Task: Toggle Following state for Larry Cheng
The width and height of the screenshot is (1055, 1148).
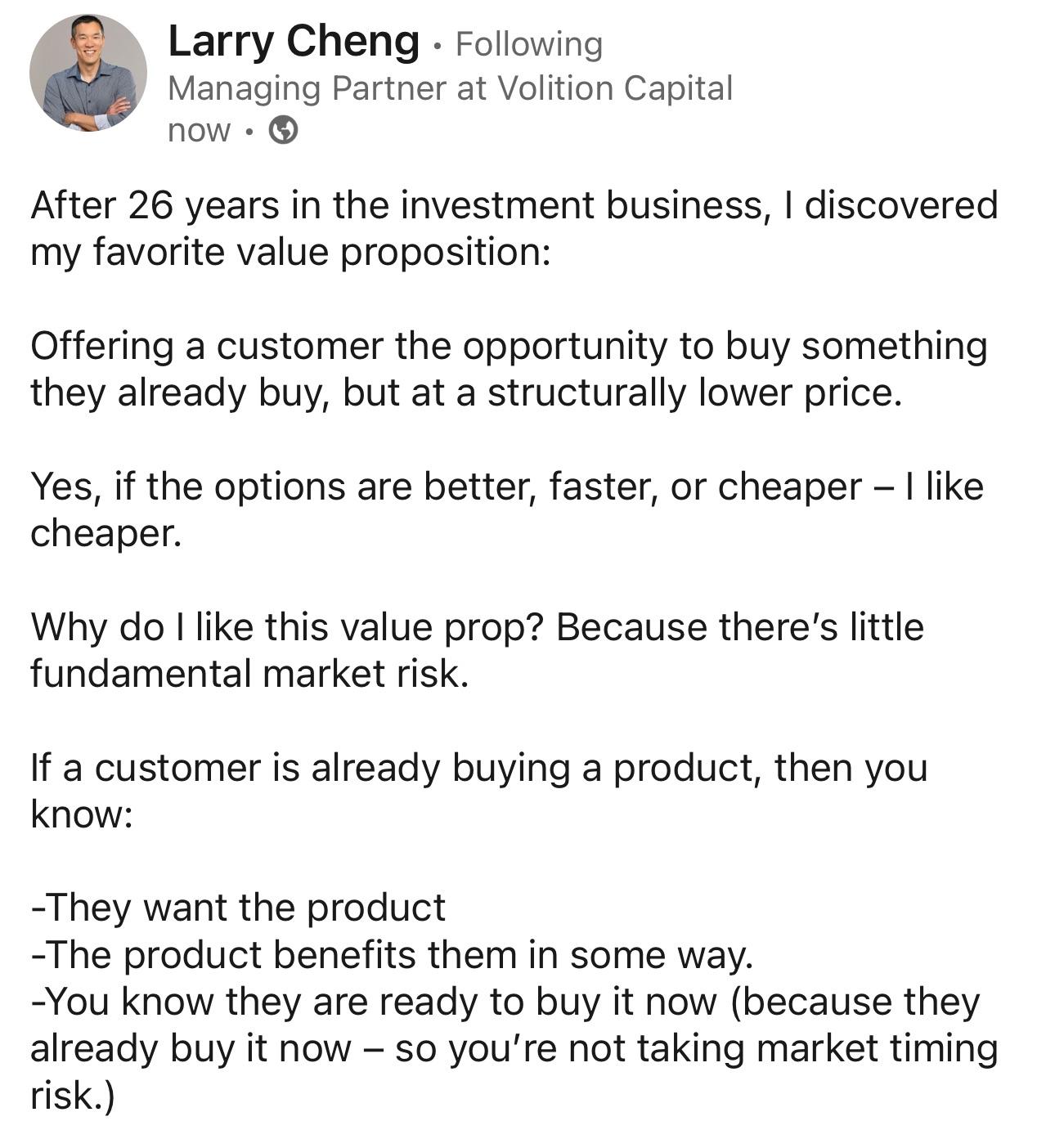Action: (531, 47)
